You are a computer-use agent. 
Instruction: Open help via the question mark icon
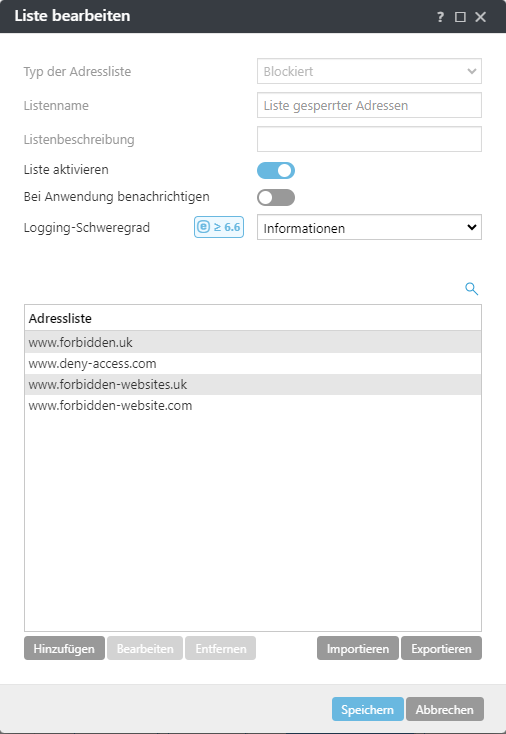pos(440,17)
